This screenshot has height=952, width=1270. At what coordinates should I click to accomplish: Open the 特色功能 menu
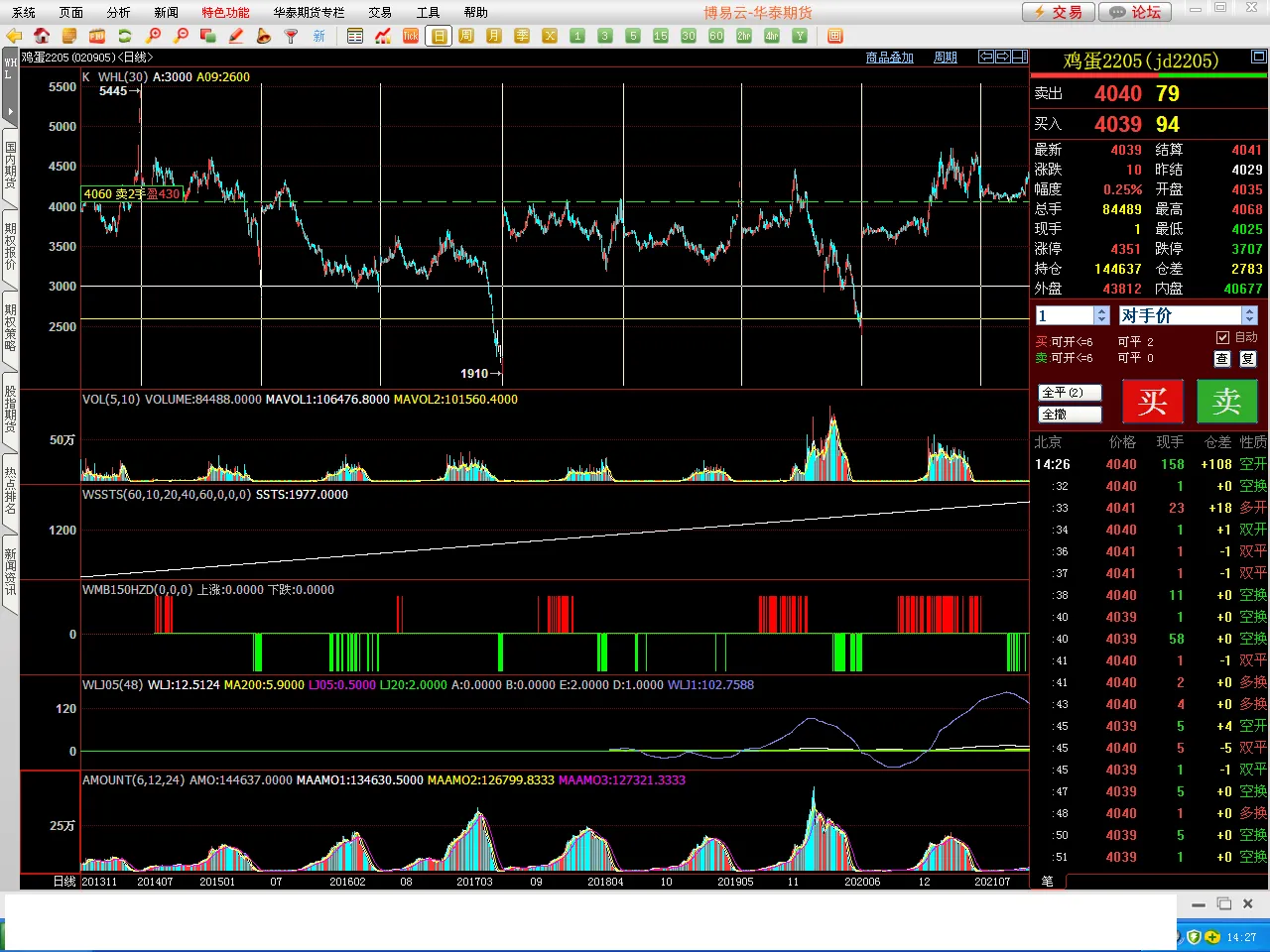pyautogui.click(x=225, y=12)
